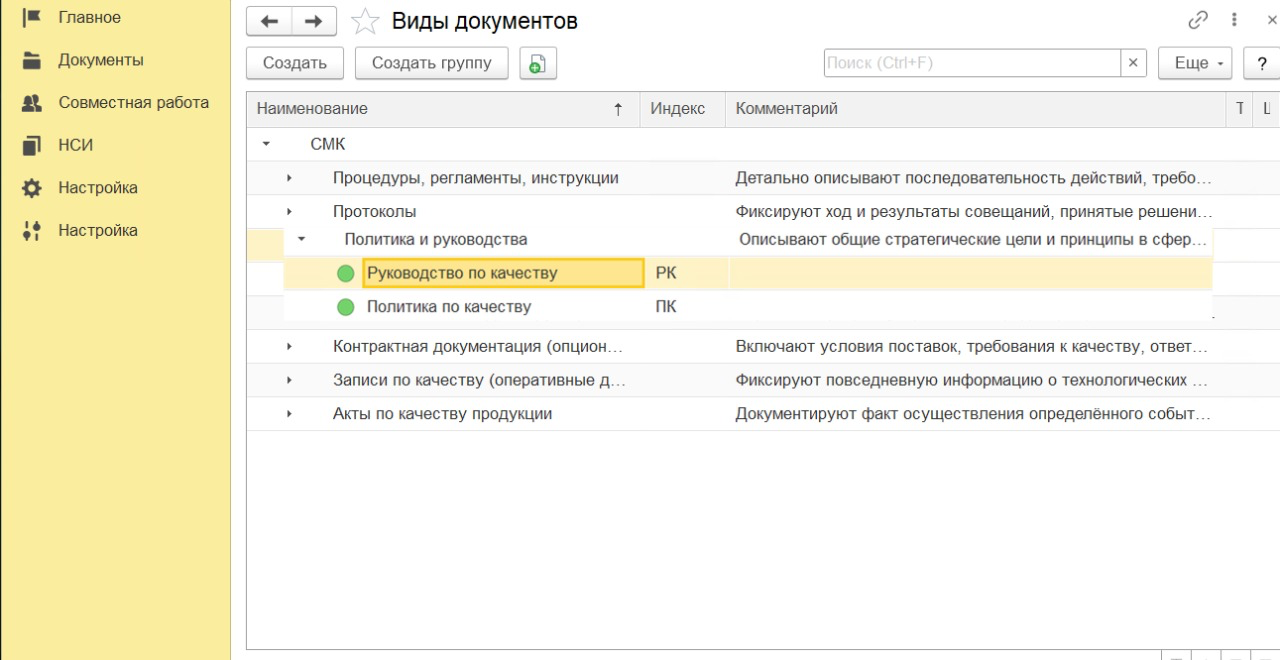Image resolution: width=1280 pixels, height=660 pixels.
Task: Expand the Акты по качеству продукции group
Action: (x=289, y=414)
